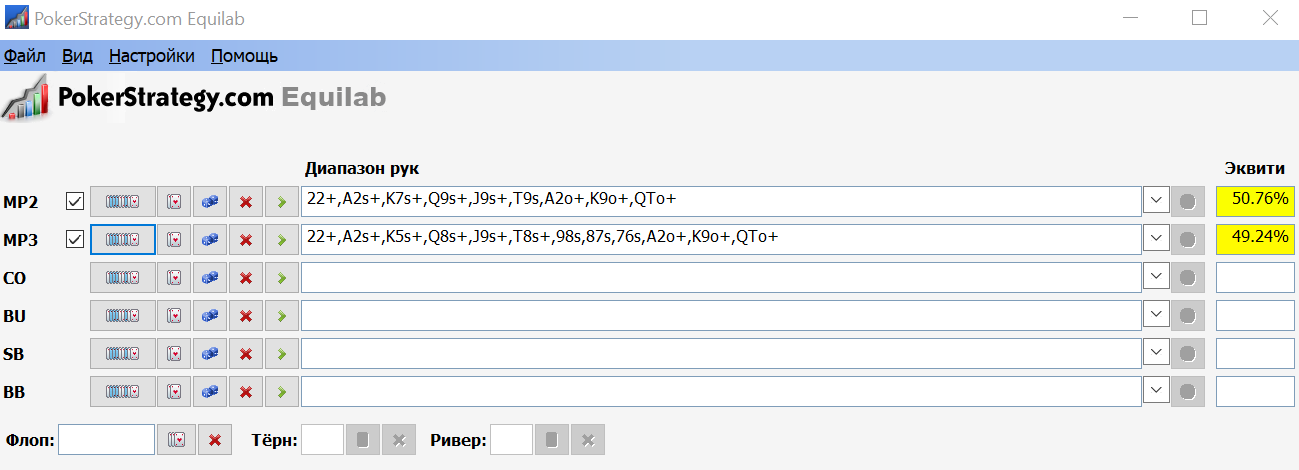This screenshot has width=1299, height=470.
Task: Click the Тёрн card input field
Action: pos(322,440)
